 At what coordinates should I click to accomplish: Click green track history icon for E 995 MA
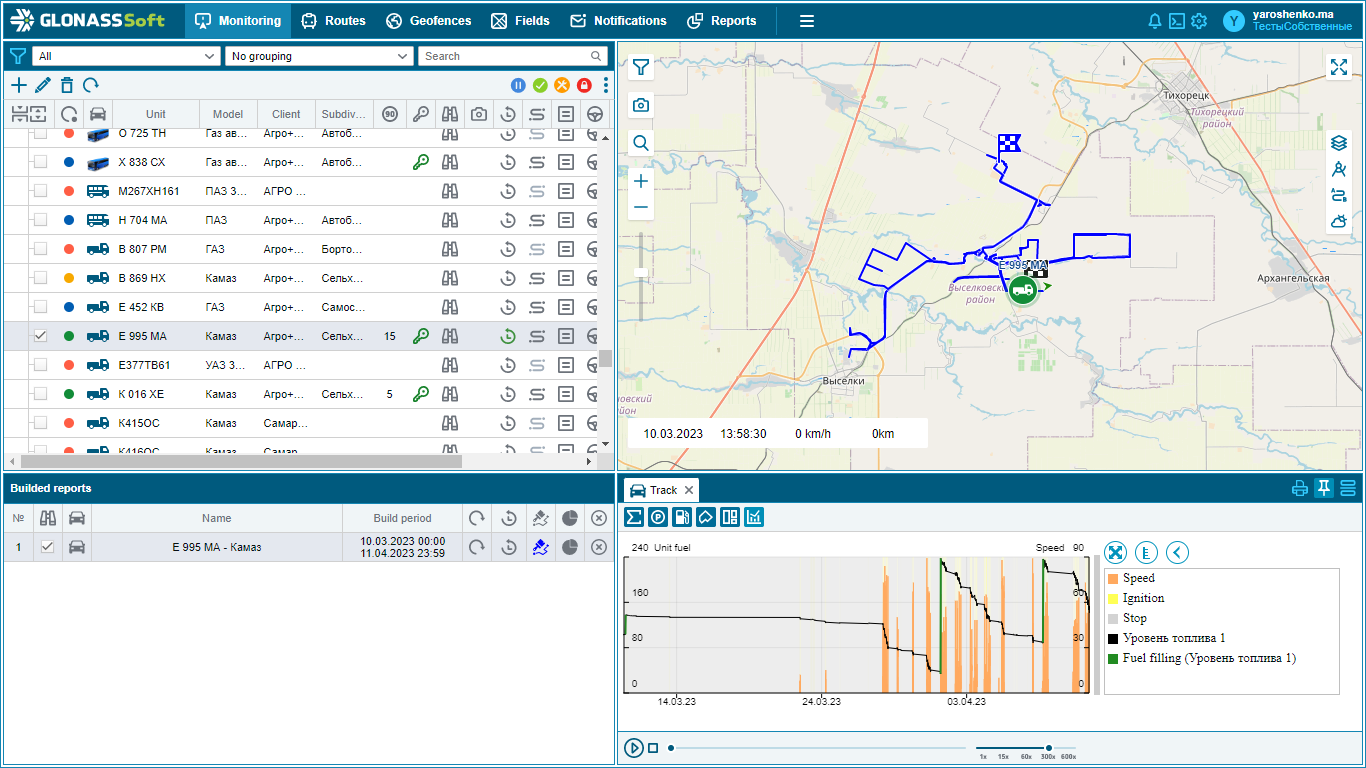508,336
